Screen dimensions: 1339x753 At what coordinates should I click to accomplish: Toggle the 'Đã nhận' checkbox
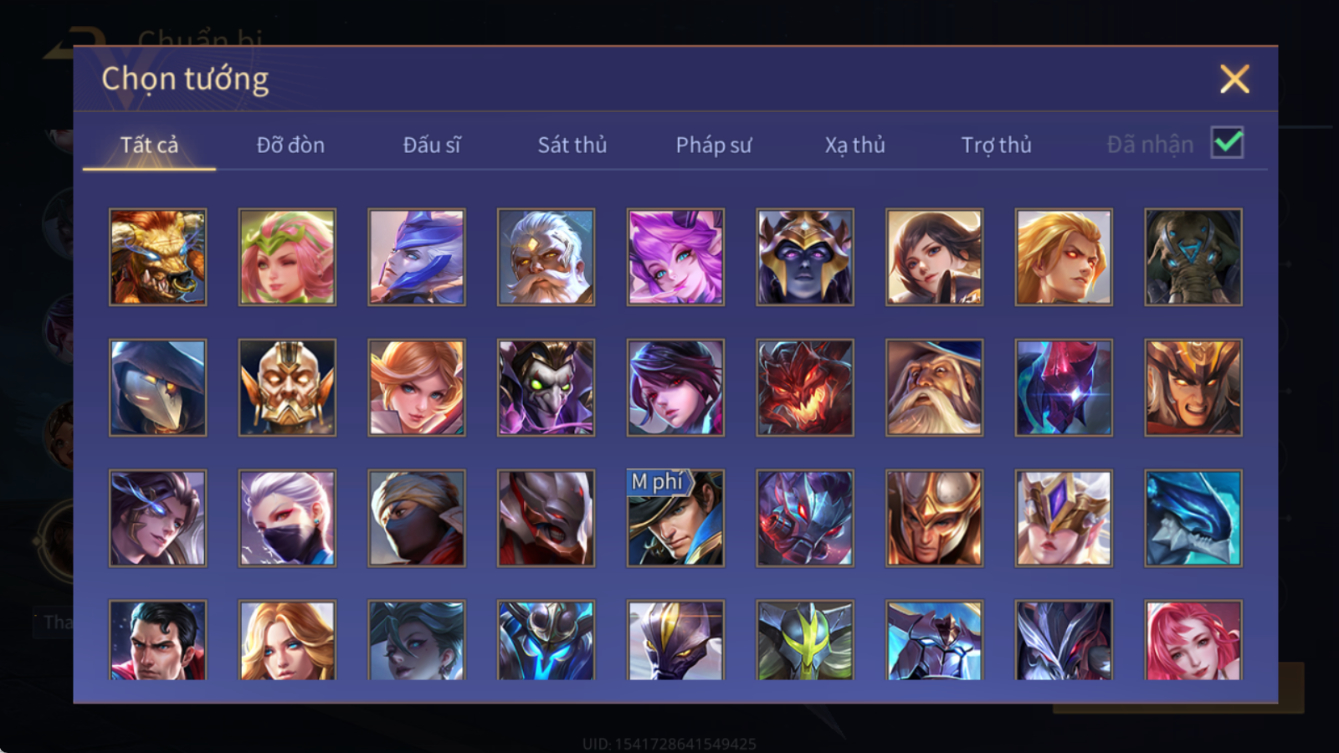[x=1227, y=143]
